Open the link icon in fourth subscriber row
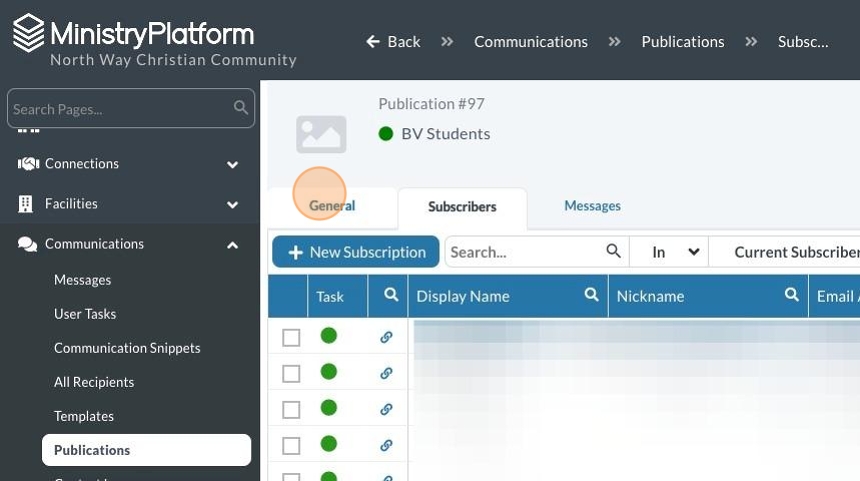The width and height of the screenshot is (860, 481). click(386, 445)
